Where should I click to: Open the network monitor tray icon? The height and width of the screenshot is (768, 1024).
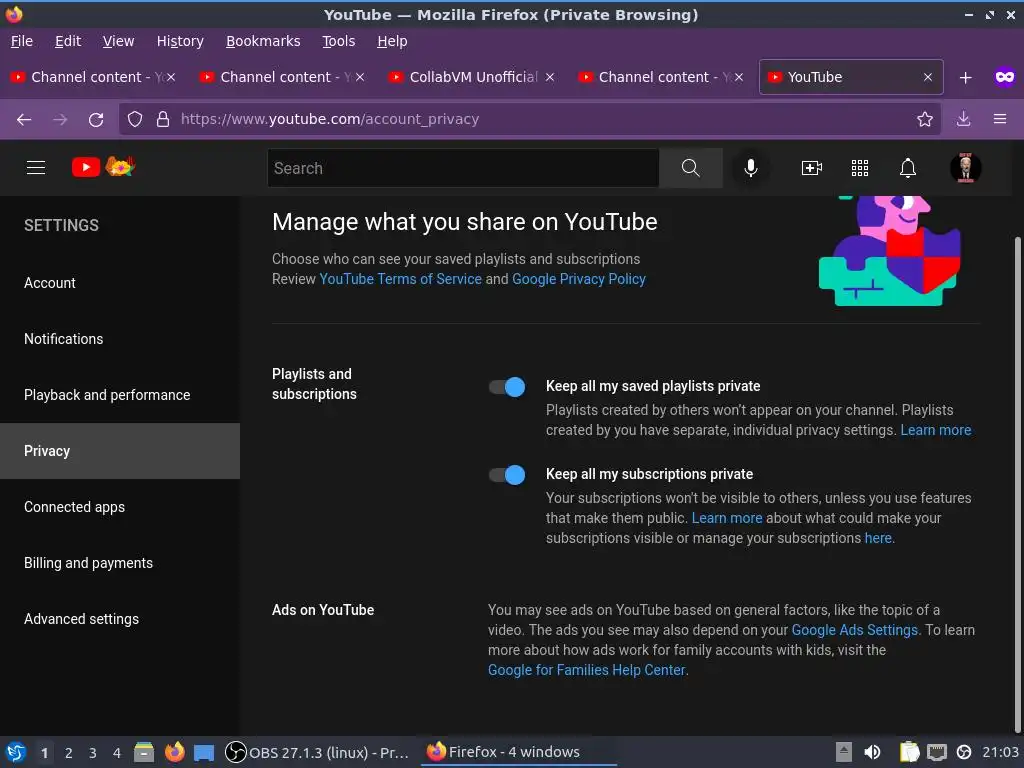(x=936, y=752)
